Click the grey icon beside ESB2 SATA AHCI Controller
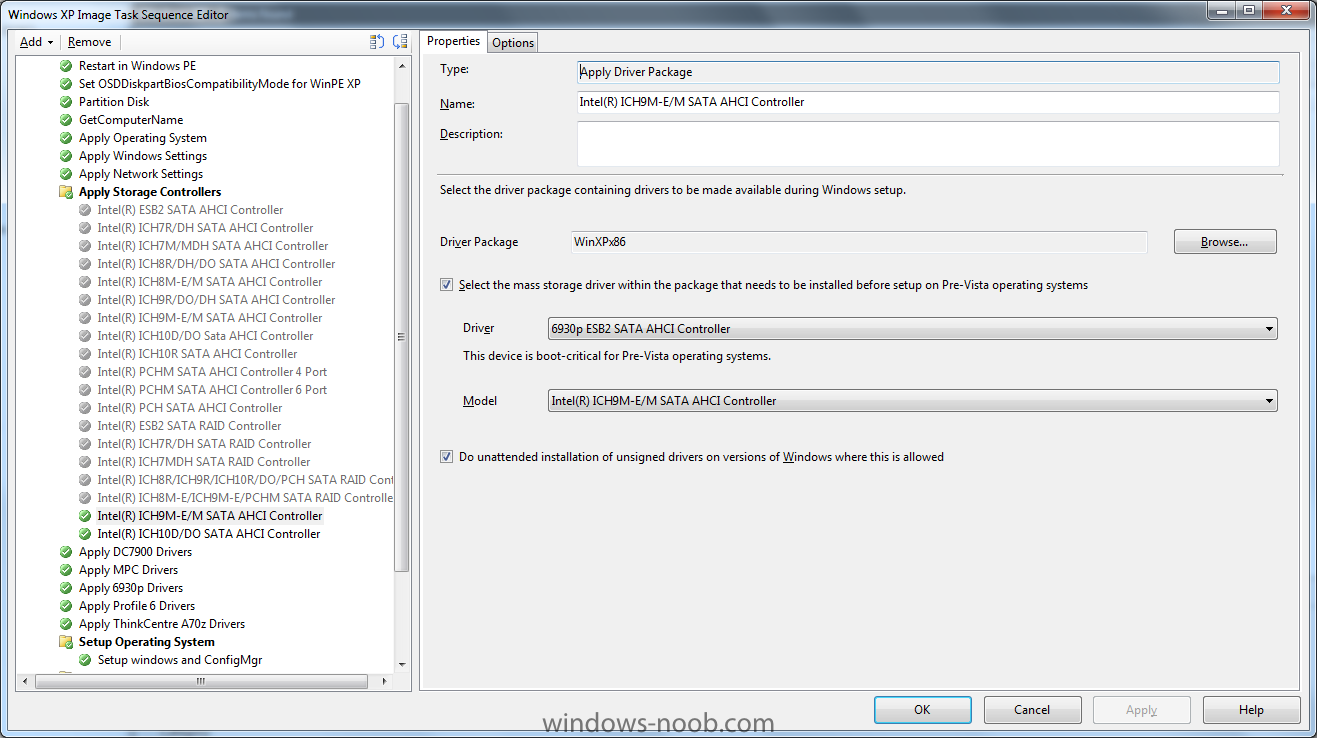 pos(85,210)
